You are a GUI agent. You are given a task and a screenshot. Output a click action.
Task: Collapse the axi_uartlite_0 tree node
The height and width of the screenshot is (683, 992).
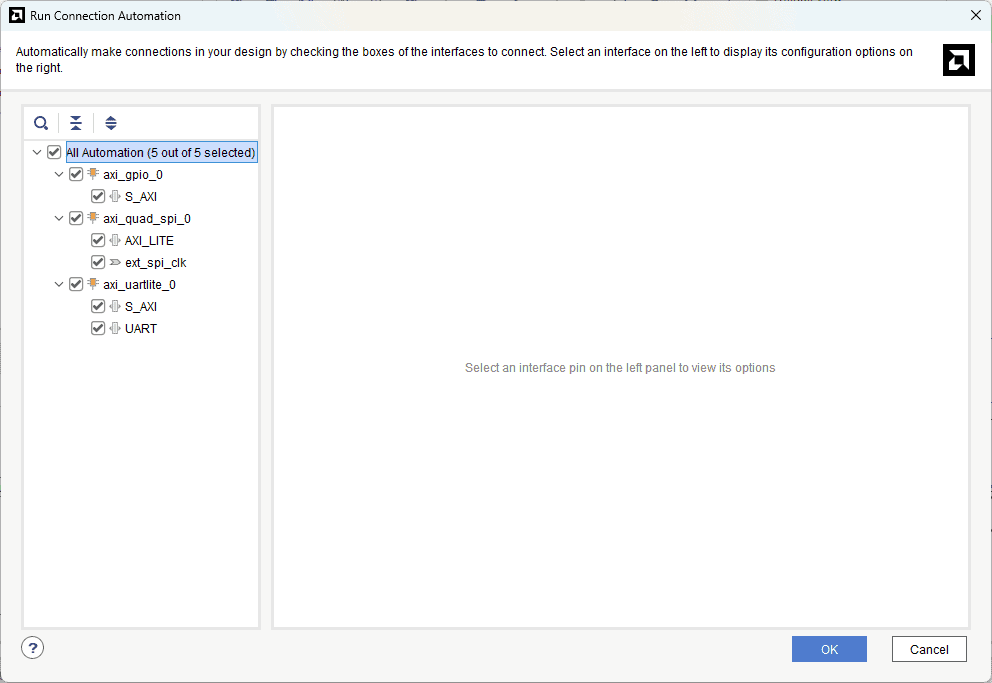[x=59, y=285]
